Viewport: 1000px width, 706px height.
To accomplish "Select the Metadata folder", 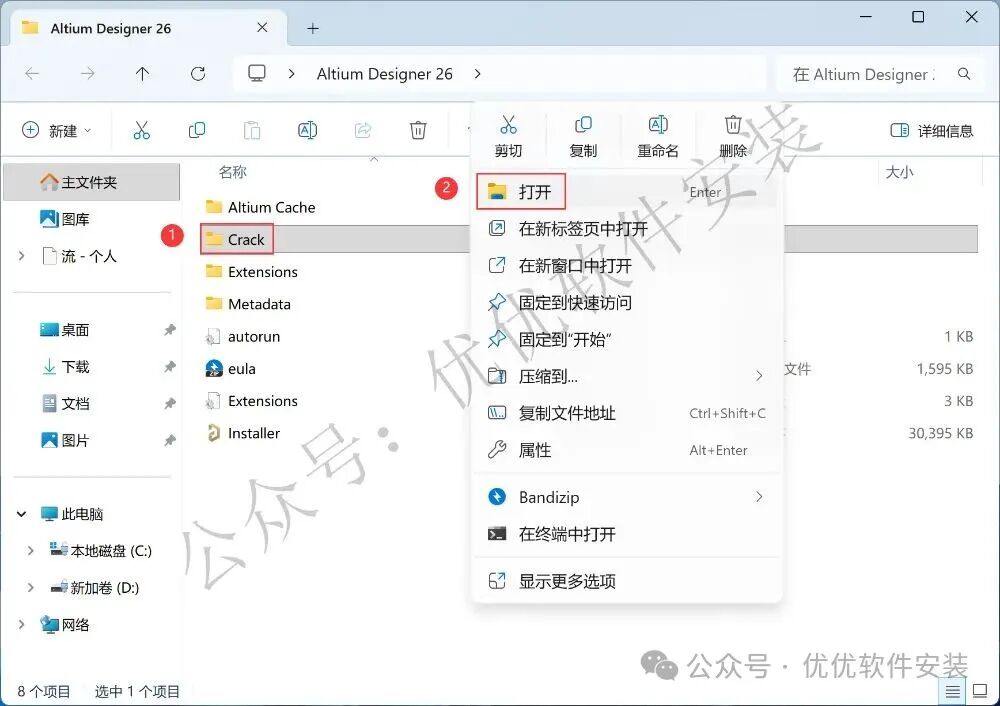I will click(248, 304).
